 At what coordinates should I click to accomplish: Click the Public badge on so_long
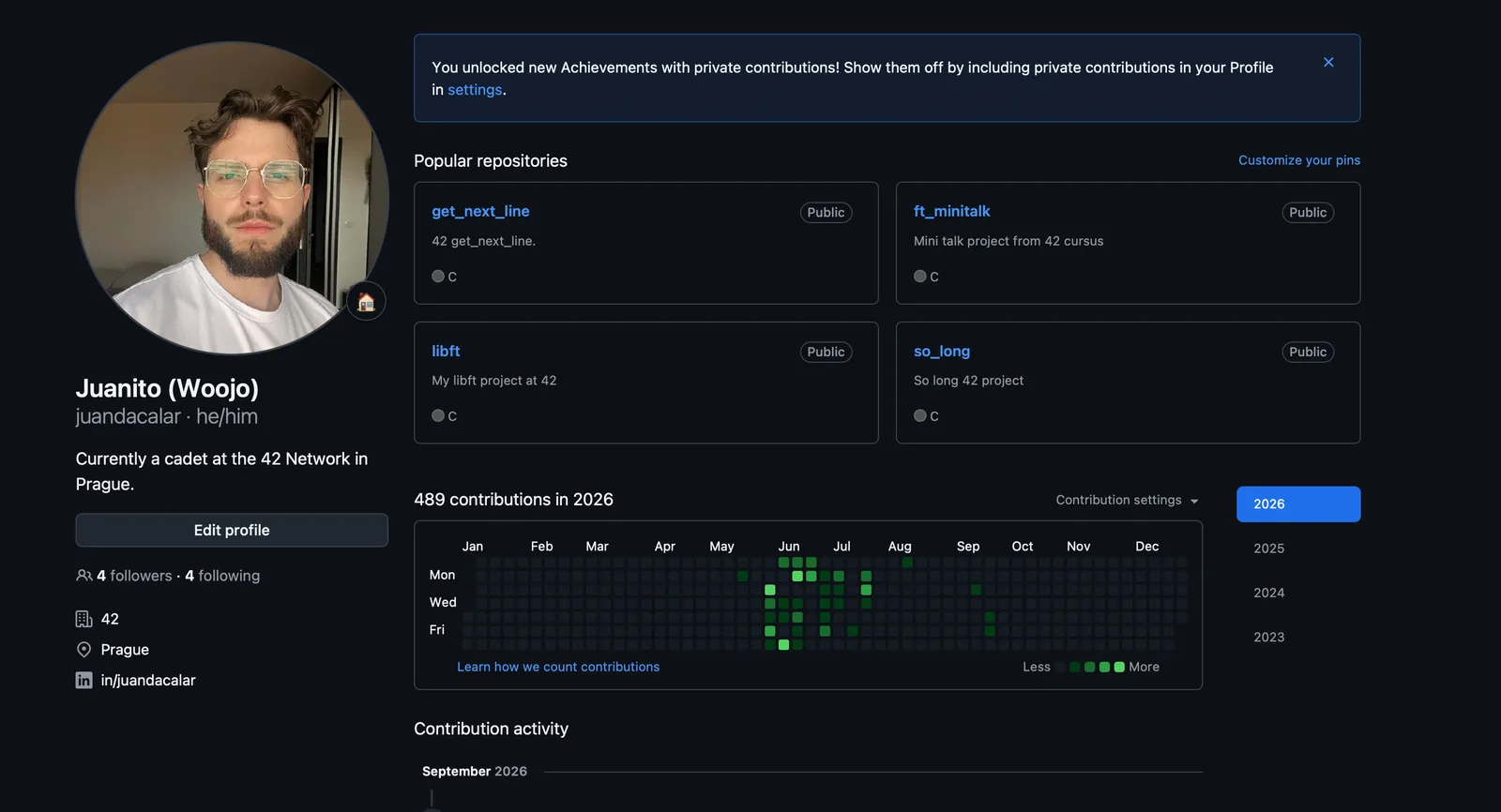(1308, 353)
